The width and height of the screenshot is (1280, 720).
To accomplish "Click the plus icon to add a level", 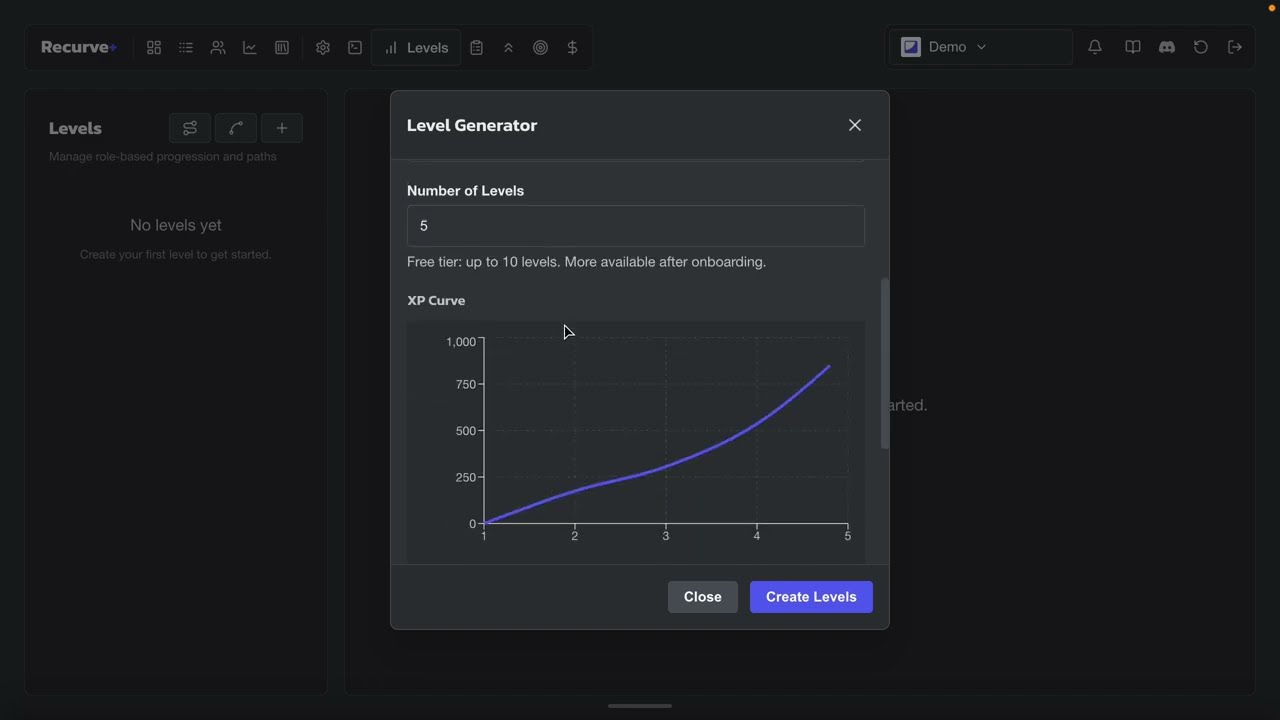I will click(282, 128).
